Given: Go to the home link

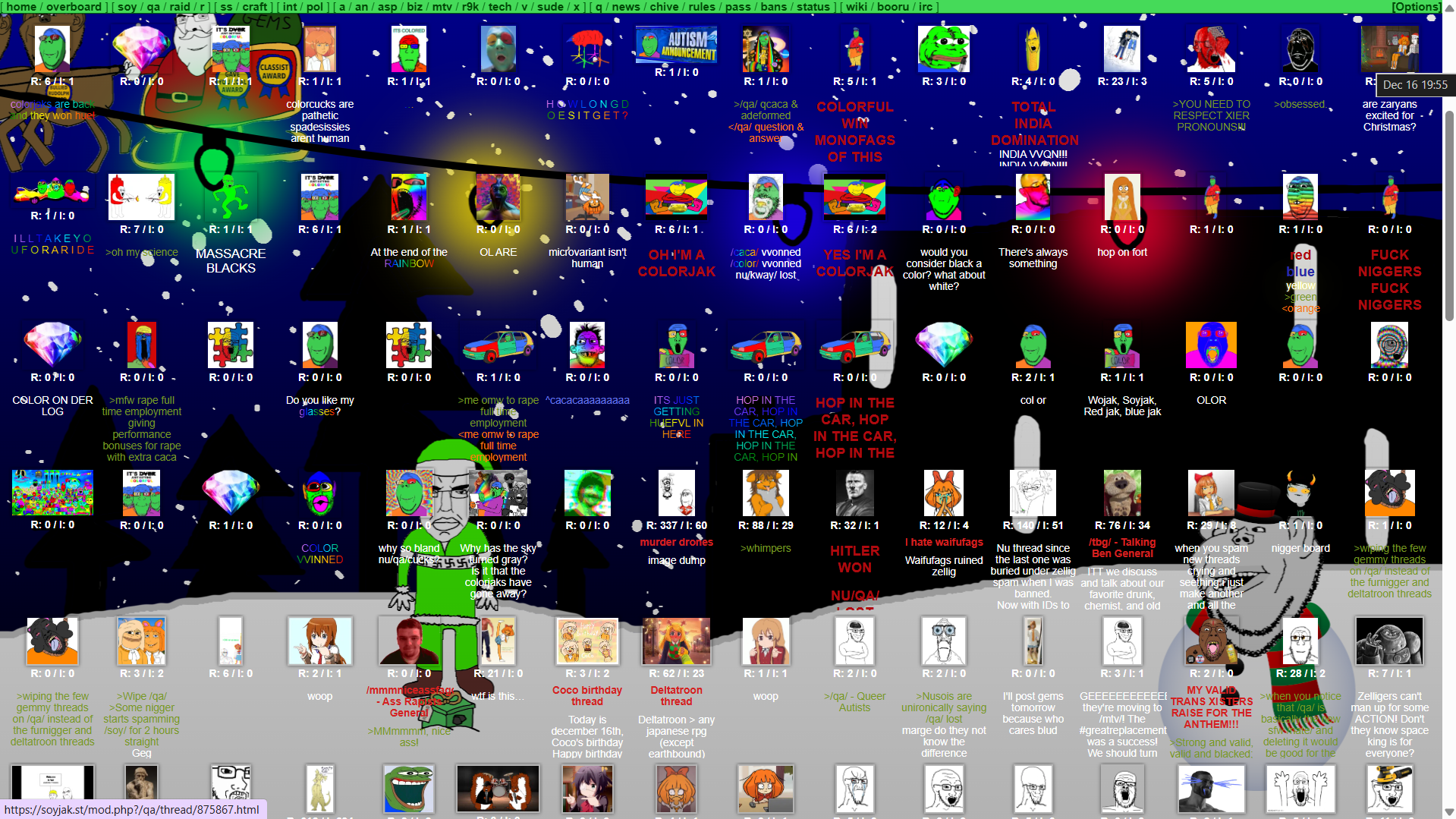Looking at the screenshot, I should pyautogui.click(x=21, y=7).
